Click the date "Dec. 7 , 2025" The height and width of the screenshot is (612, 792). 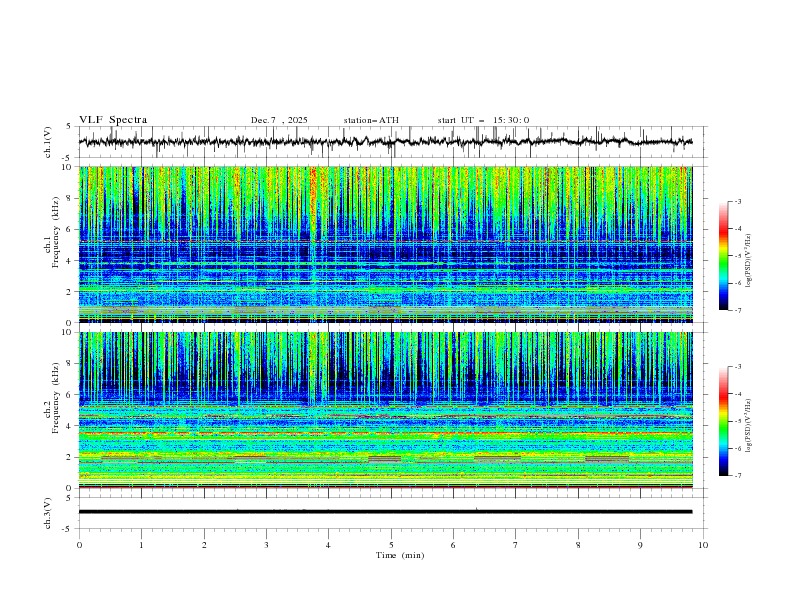pos(279,120)
